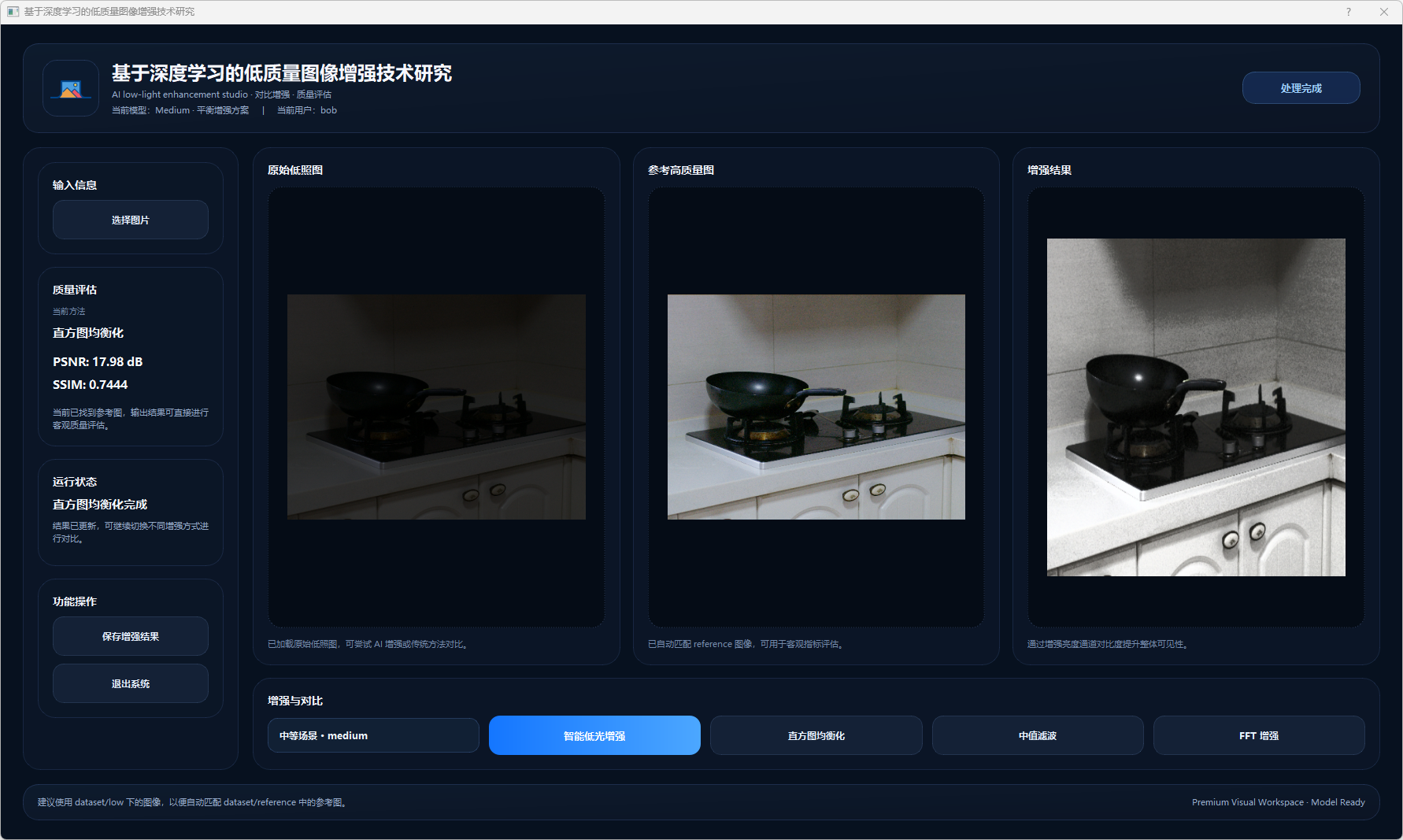Click the help question mark in title bar
This screenshot has width=1403, height=840.
[1348, 12]
